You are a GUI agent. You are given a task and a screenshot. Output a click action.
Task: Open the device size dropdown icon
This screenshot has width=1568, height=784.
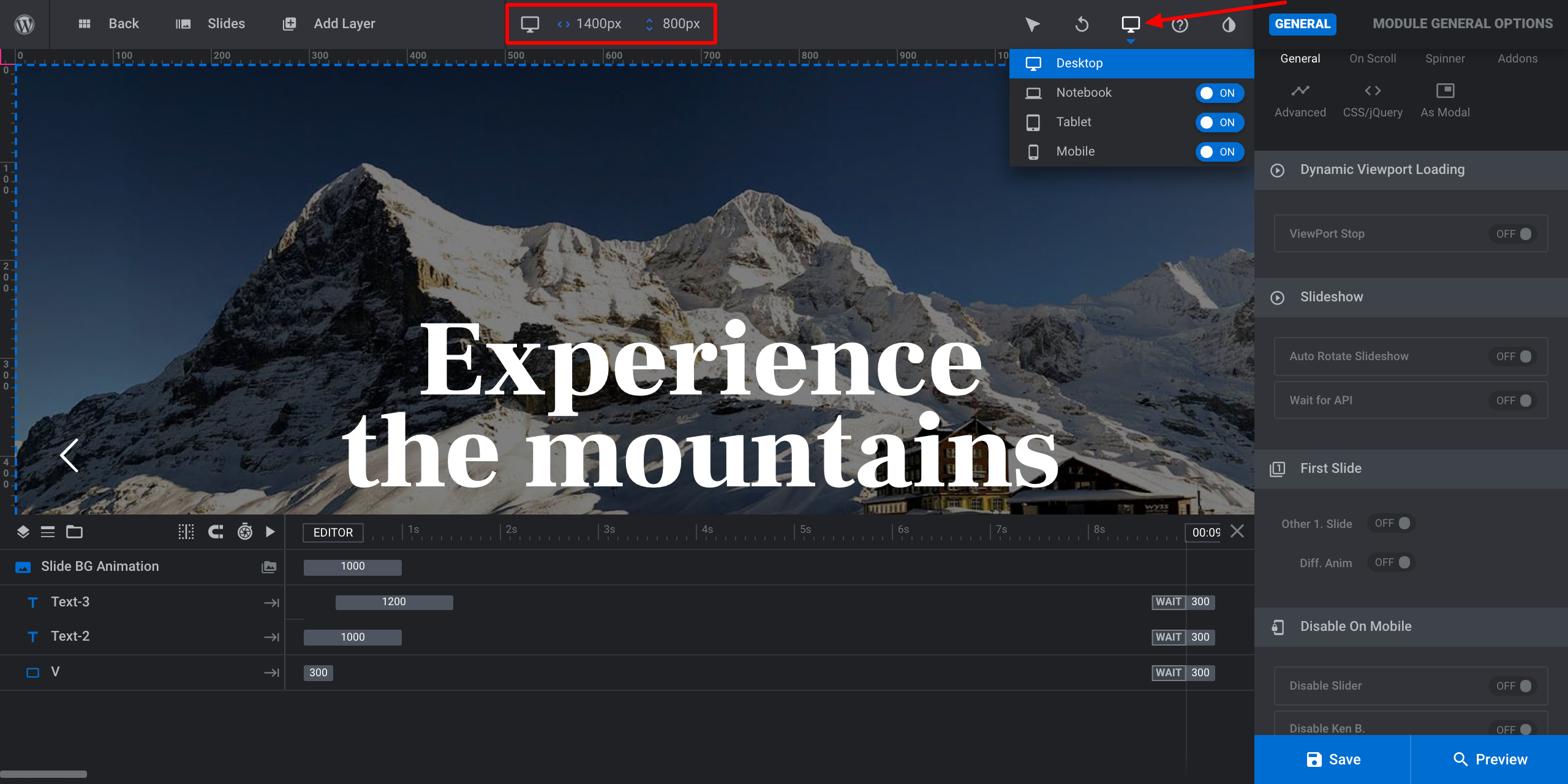1131,24
